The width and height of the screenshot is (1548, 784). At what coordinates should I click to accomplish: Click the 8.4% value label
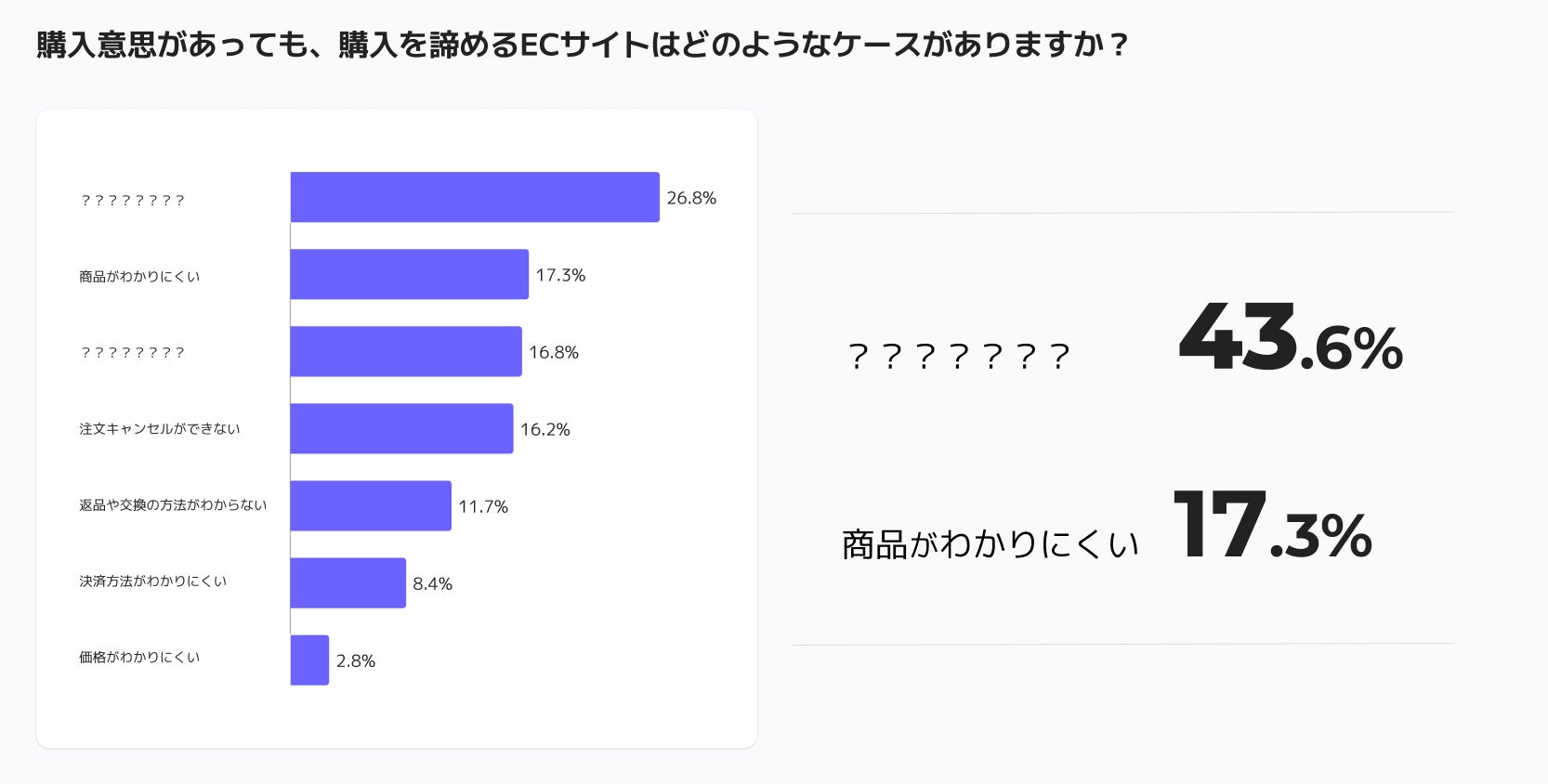432,583
